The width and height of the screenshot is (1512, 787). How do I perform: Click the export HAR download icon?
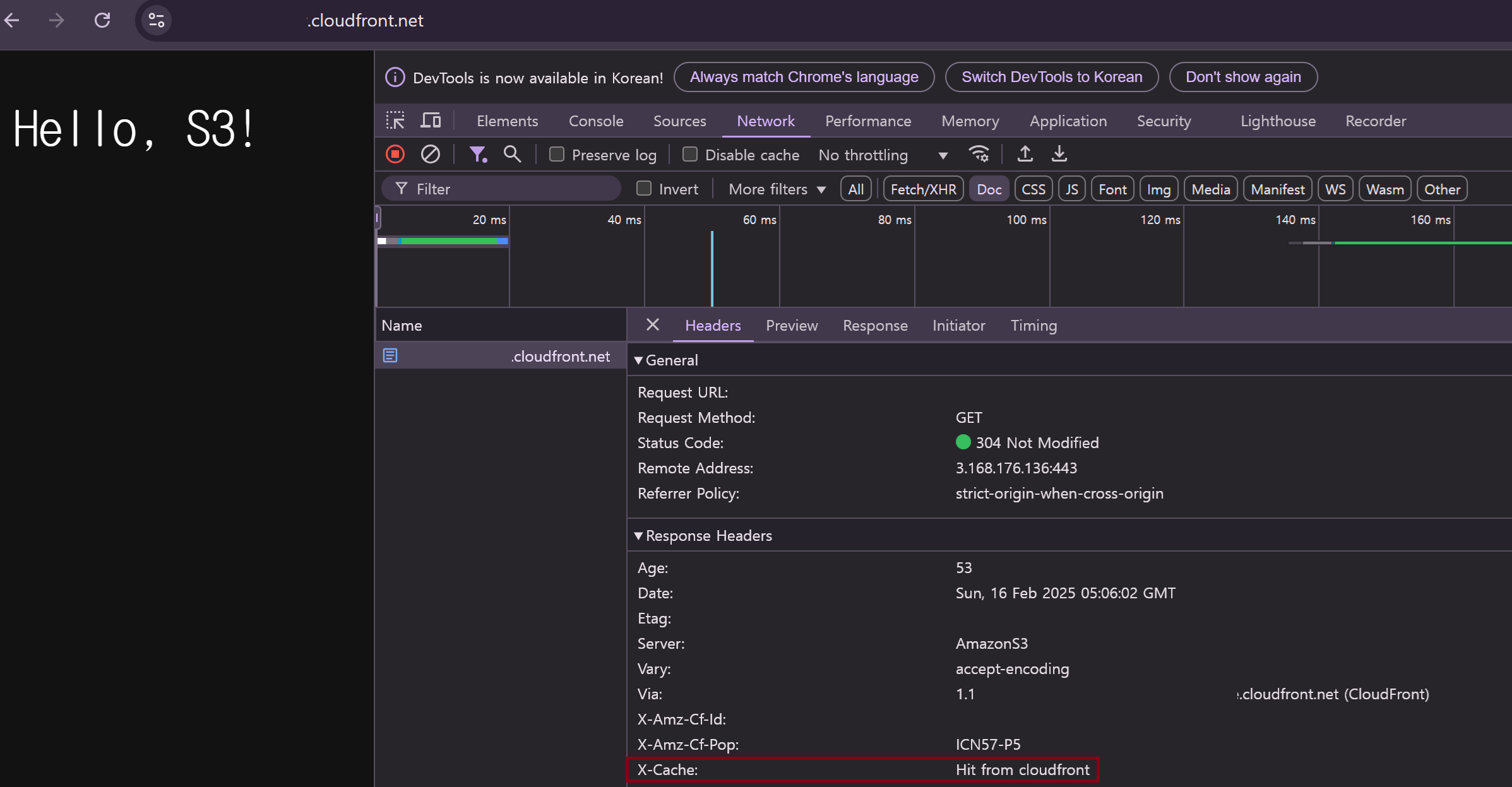coord(1059,155)
